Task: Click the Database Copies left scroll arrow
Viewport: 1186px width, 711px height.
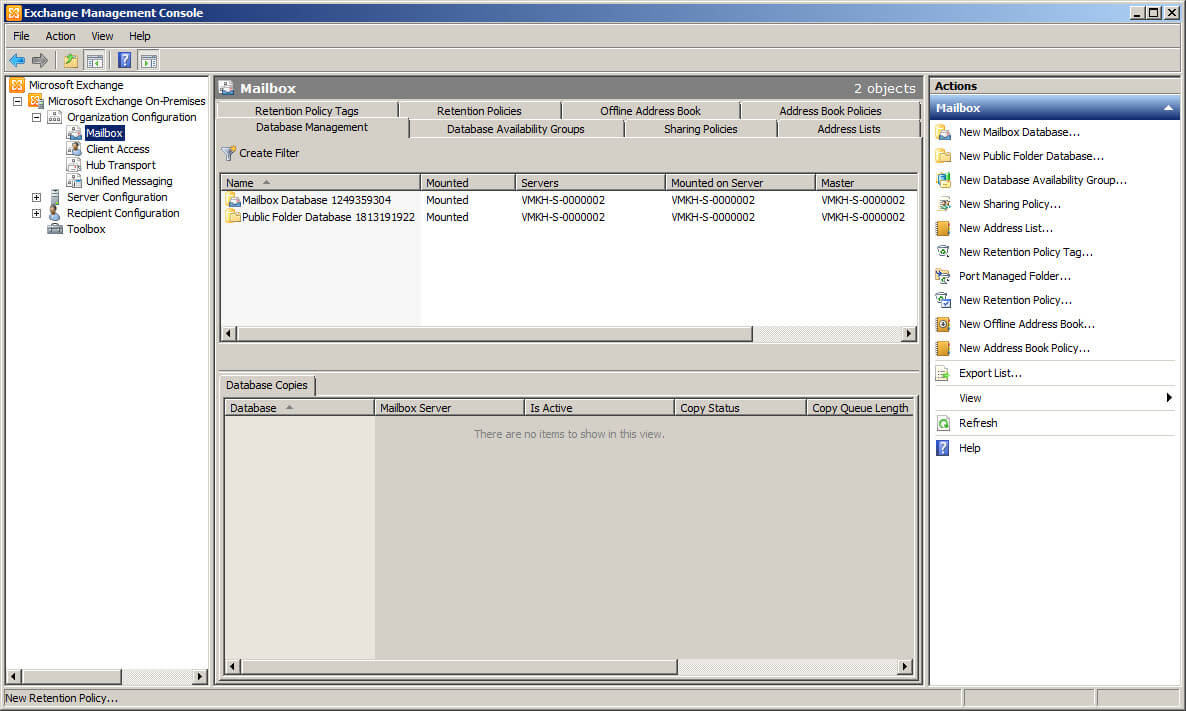Action: pos(232,666)
